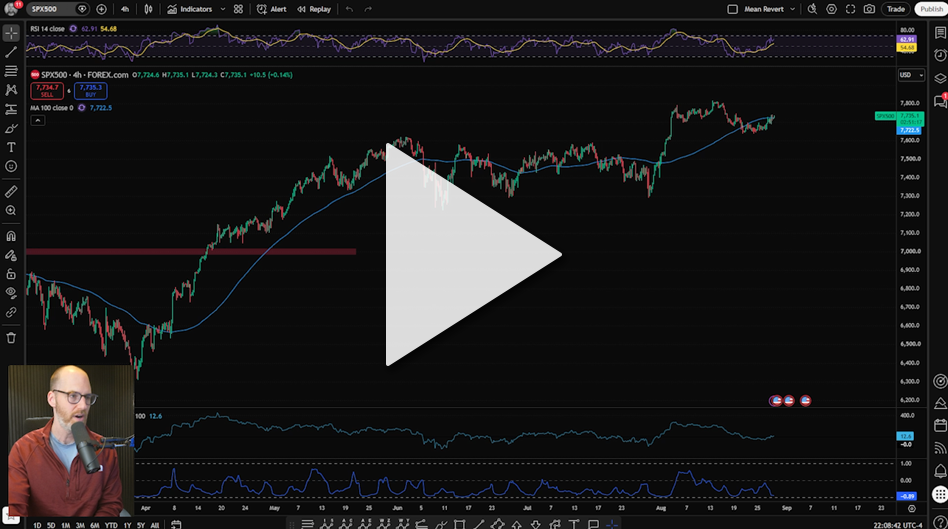
Task: Click the redo arrow
Action: pyautogui.click(x=368, y=9)
